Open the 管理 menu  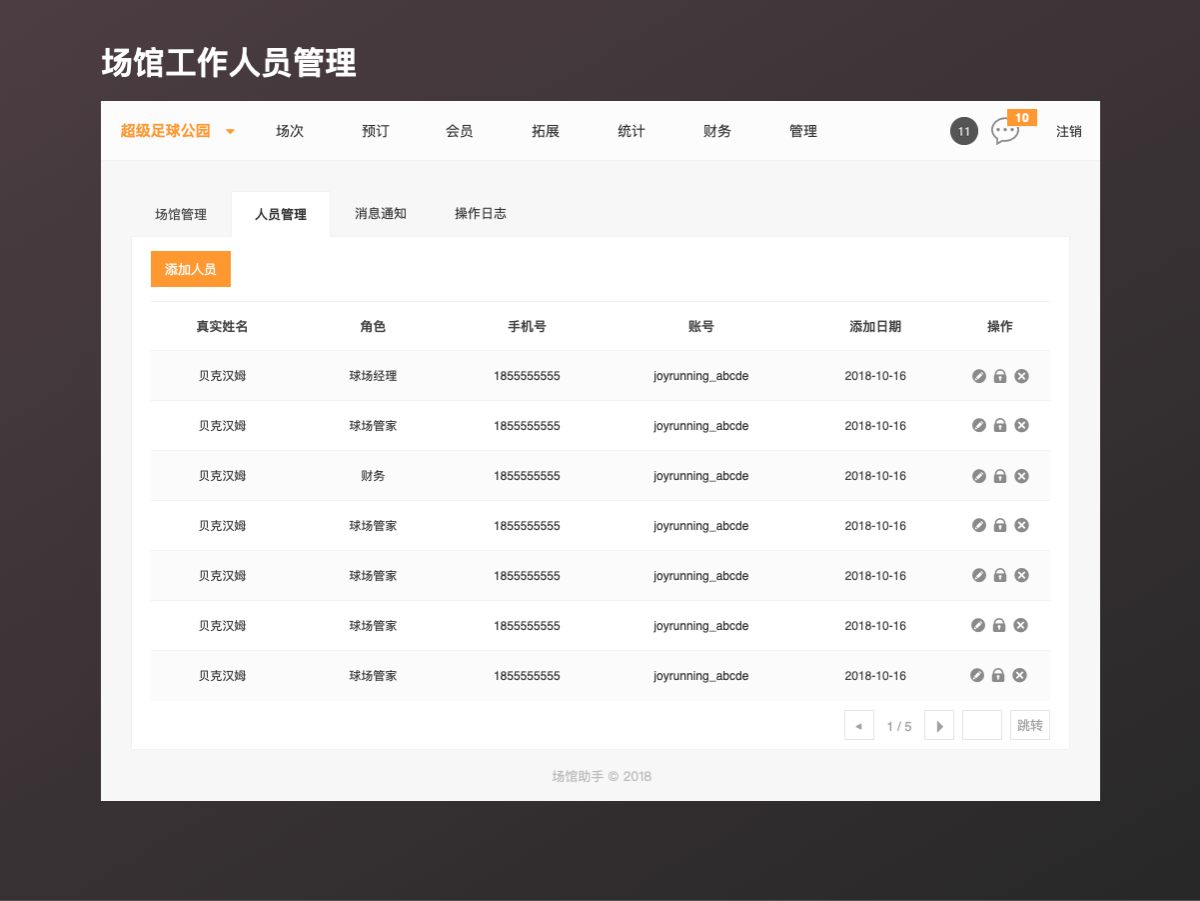point(803,131)
